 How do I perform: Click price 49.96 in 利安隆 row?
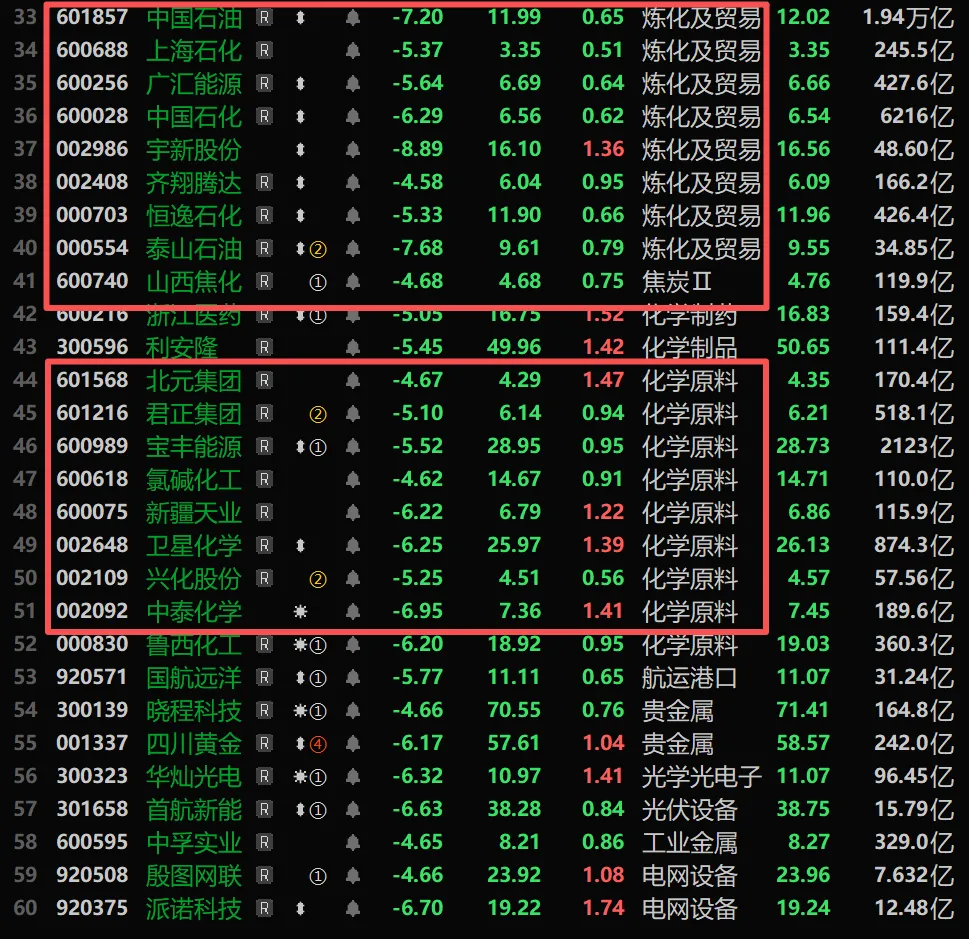click(x=514, y=347)
